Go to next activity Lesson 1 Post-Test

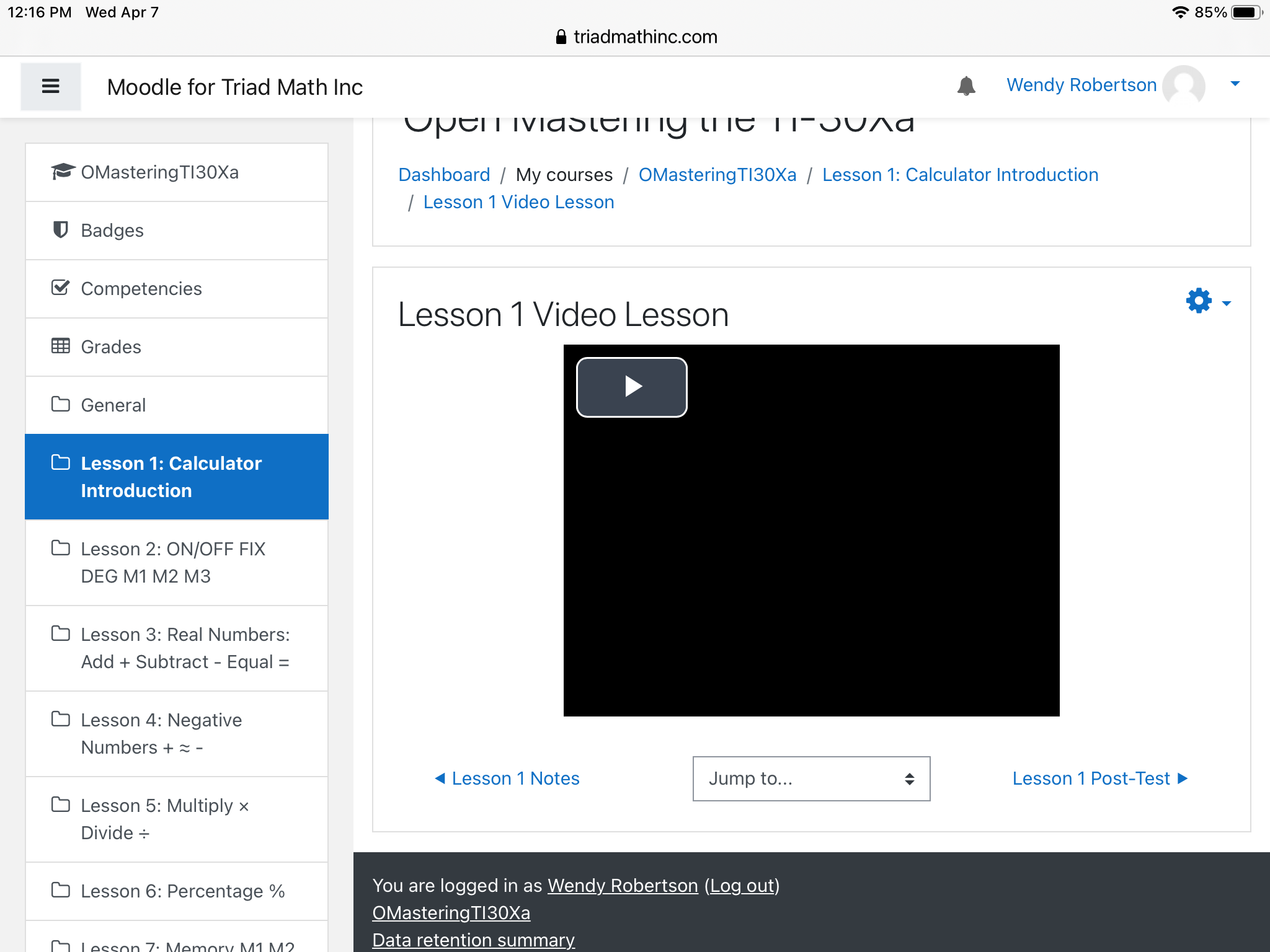(1100, 778)
